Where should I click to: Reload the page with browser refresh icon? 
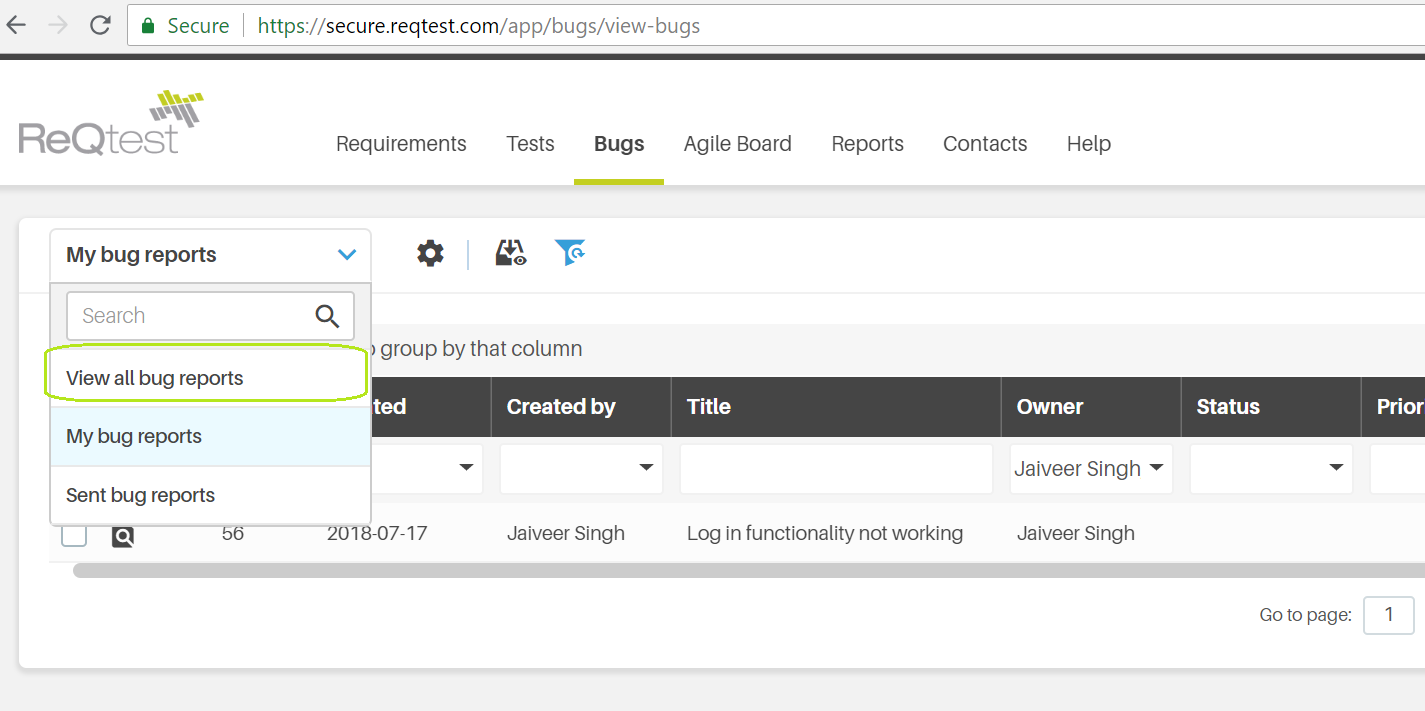click(100, 25)
